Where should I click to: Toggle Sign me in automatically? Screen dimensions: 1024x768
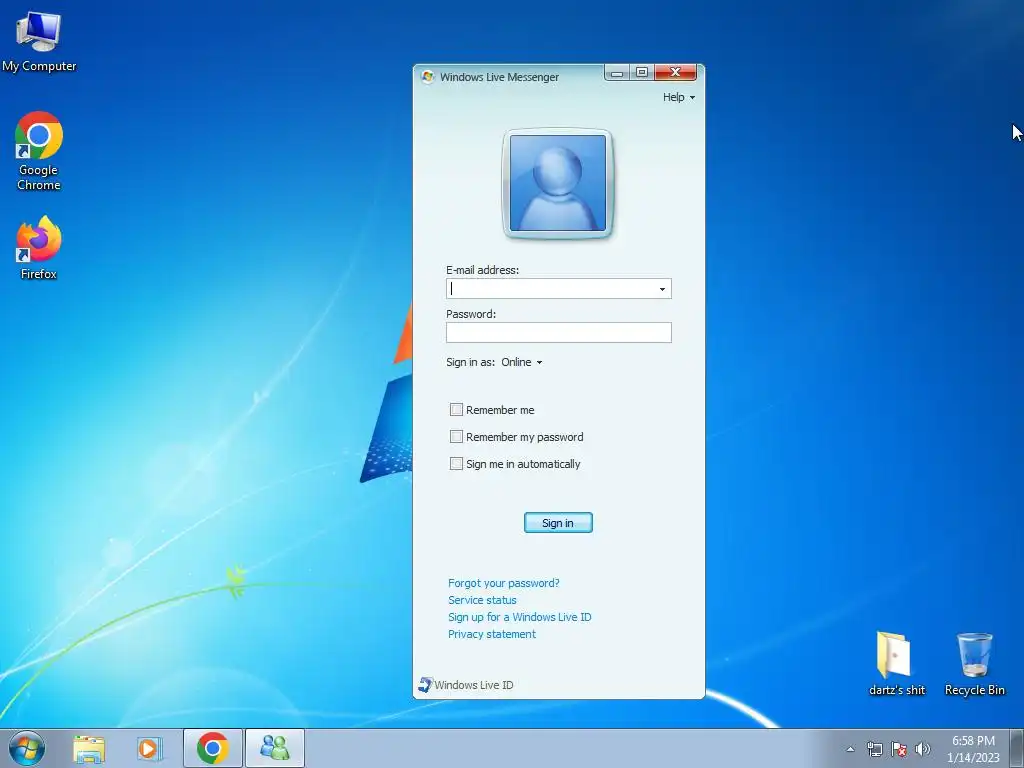pyautogui.click(x=456, y=464)
